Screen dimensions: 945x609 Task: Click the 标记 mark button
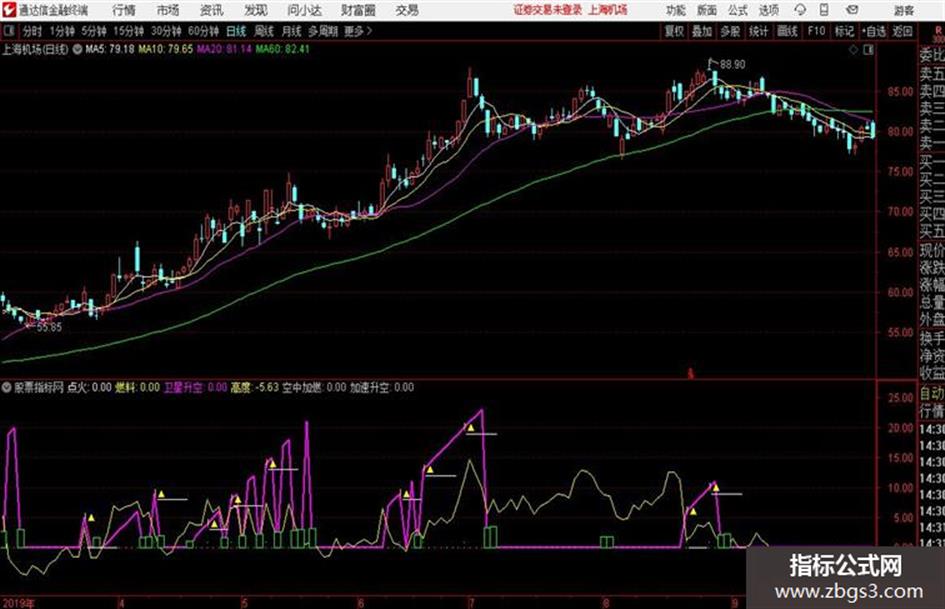point(844,31)
